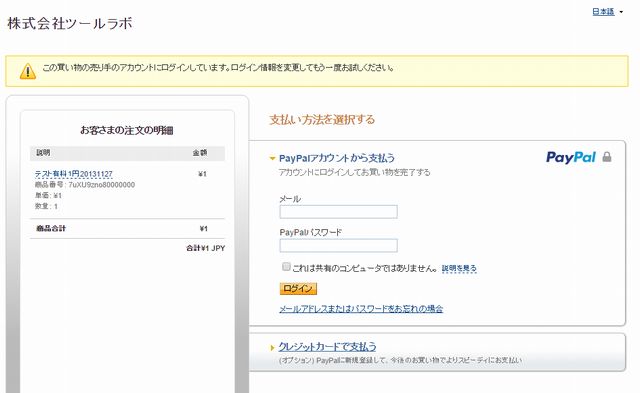Focus the メール input field
Viewport: 640px width, 393px height.
click(x=338, y=212)
